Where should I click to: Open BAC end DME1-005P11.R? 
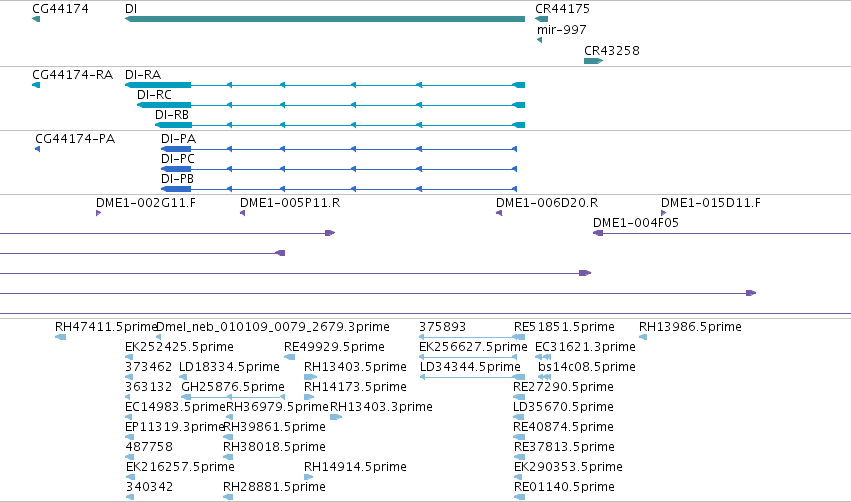pyautogui.click(x=290, y=202)
